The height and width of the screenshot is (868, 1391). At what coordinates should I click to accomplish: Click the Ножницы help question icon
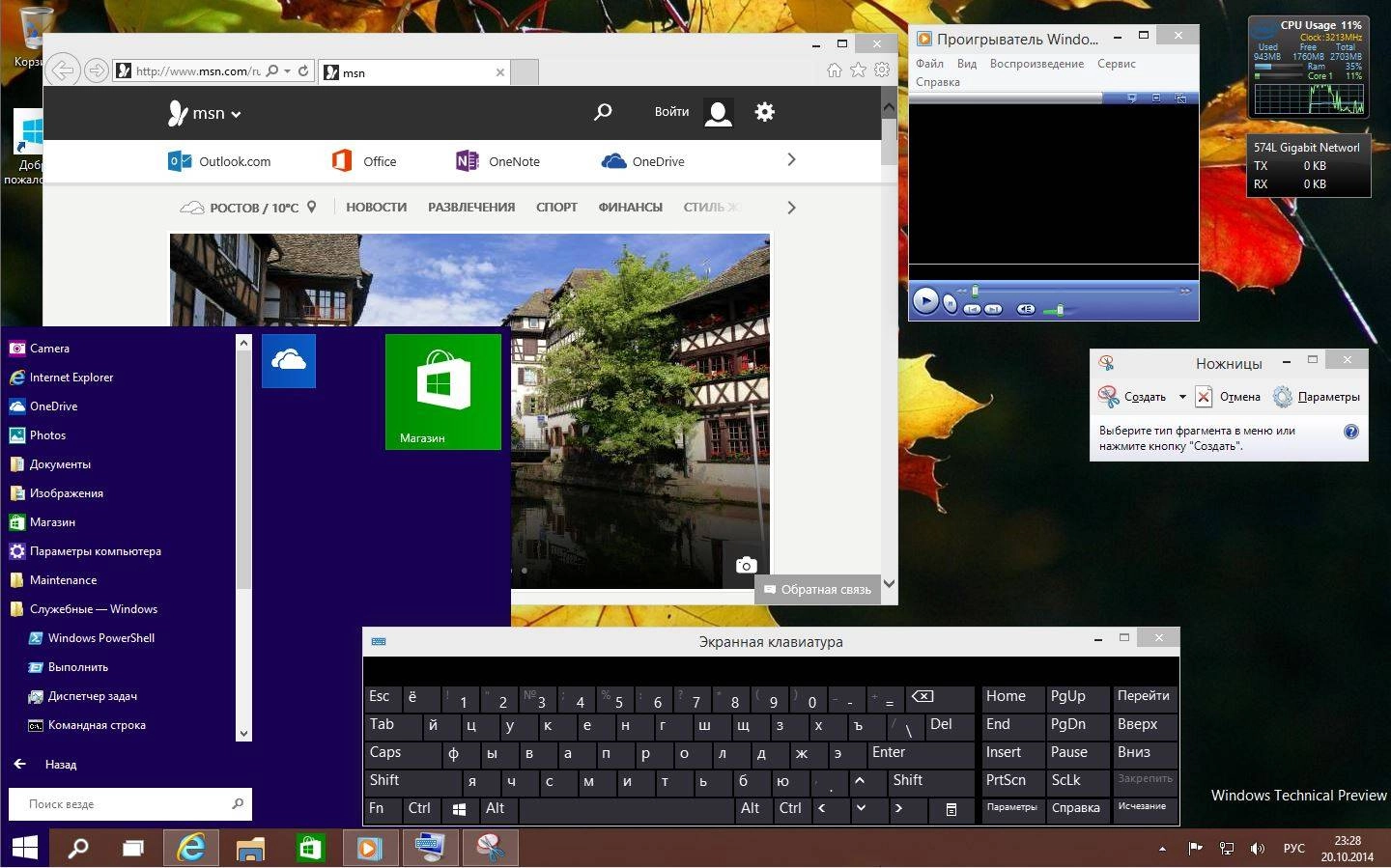(x=1351, y=432)
